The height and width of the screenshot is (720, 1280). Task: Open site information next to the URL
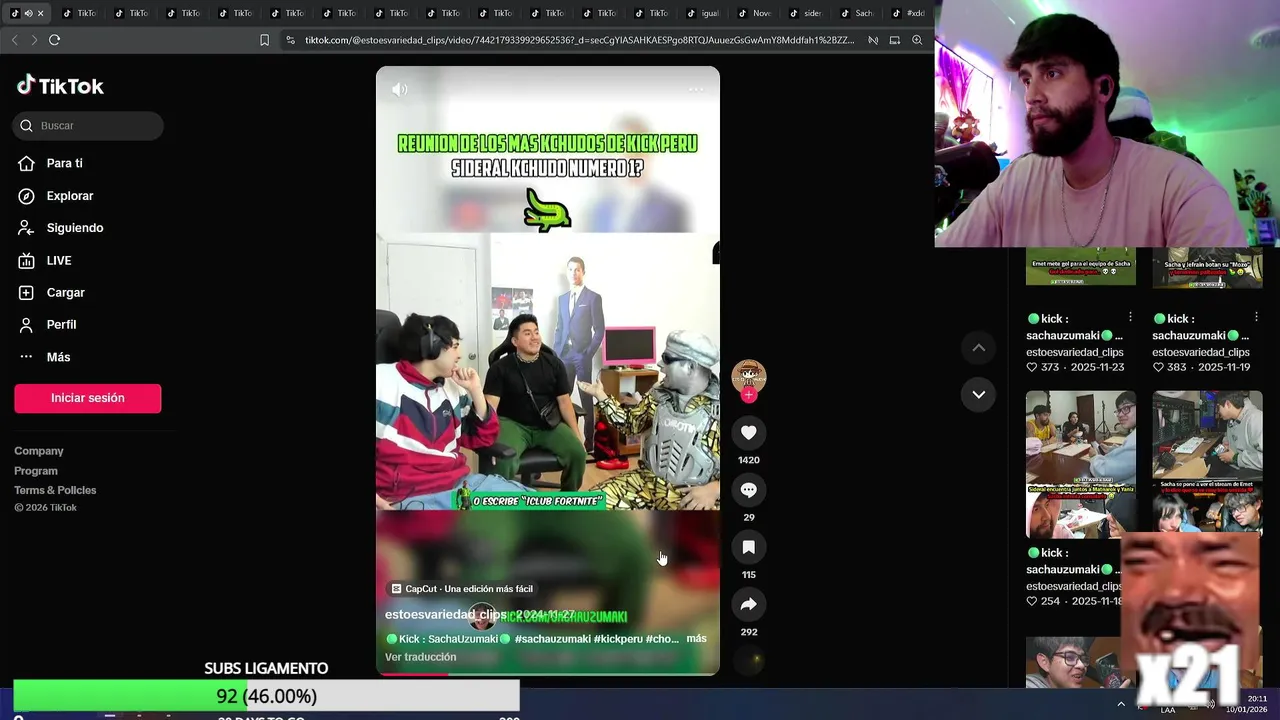pyautogui.click(x=290, y=40)
